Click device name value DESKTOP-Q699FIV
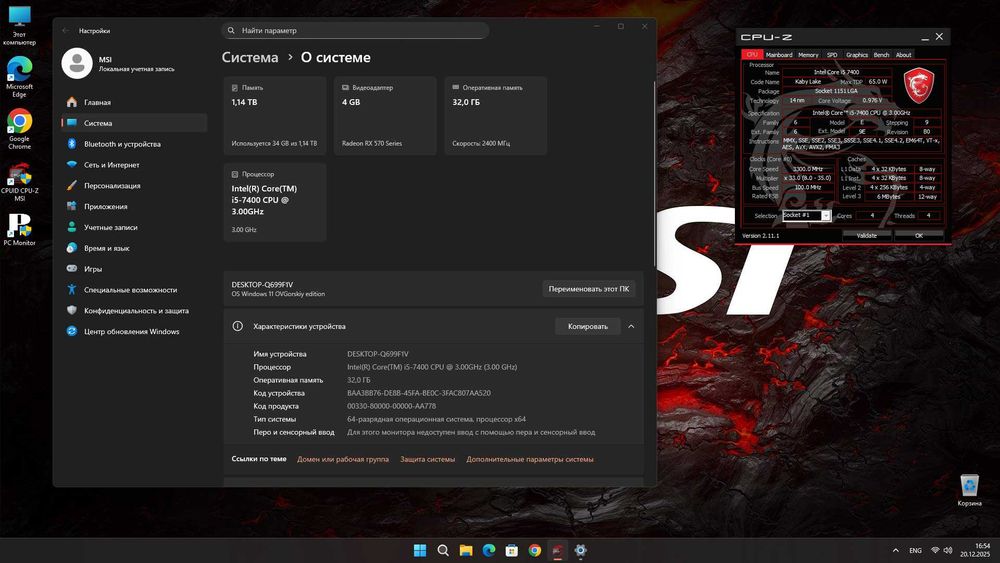 [378, 354]
